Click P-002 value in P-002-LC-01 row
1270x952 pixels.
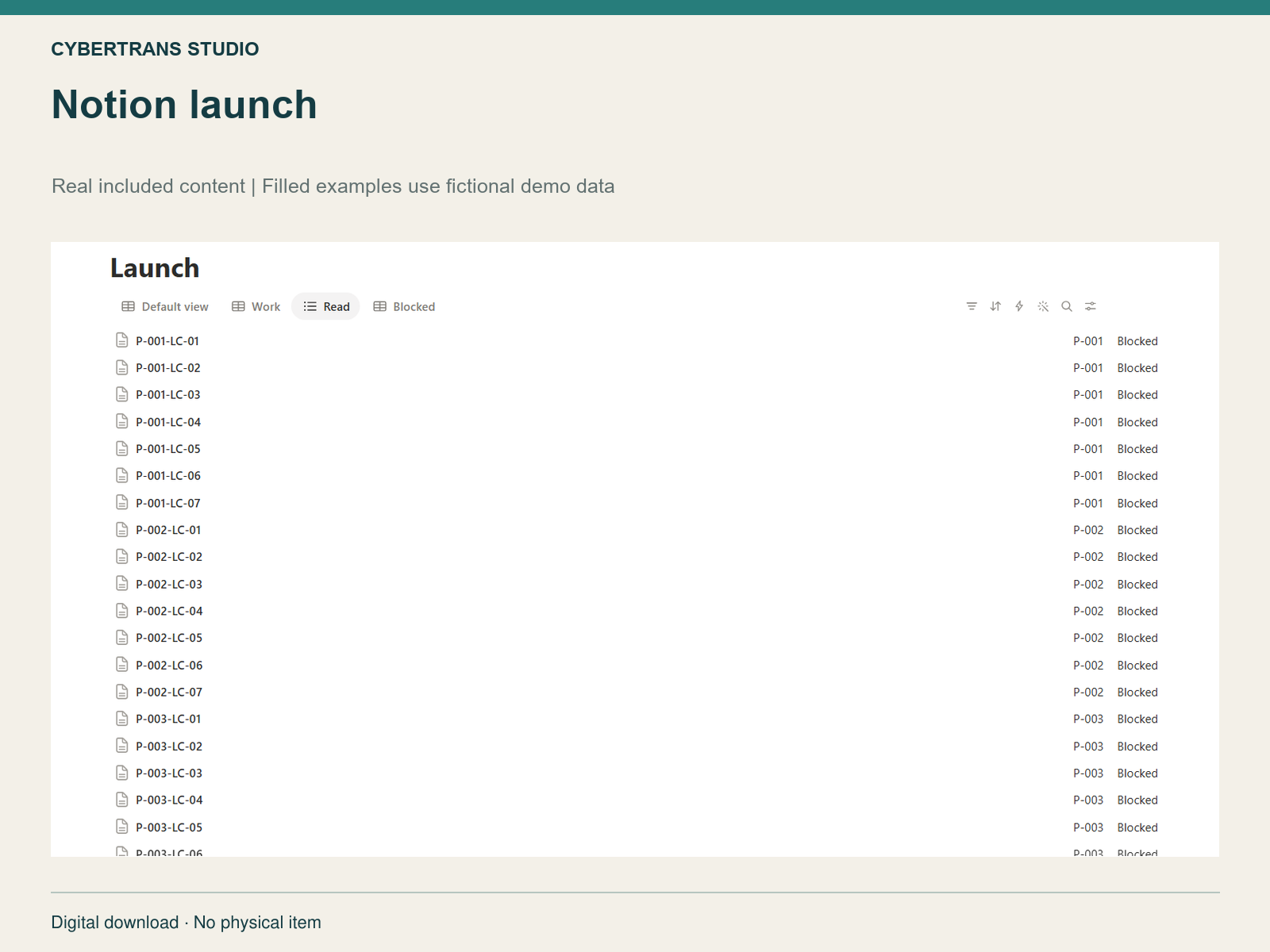[1088, 530]
